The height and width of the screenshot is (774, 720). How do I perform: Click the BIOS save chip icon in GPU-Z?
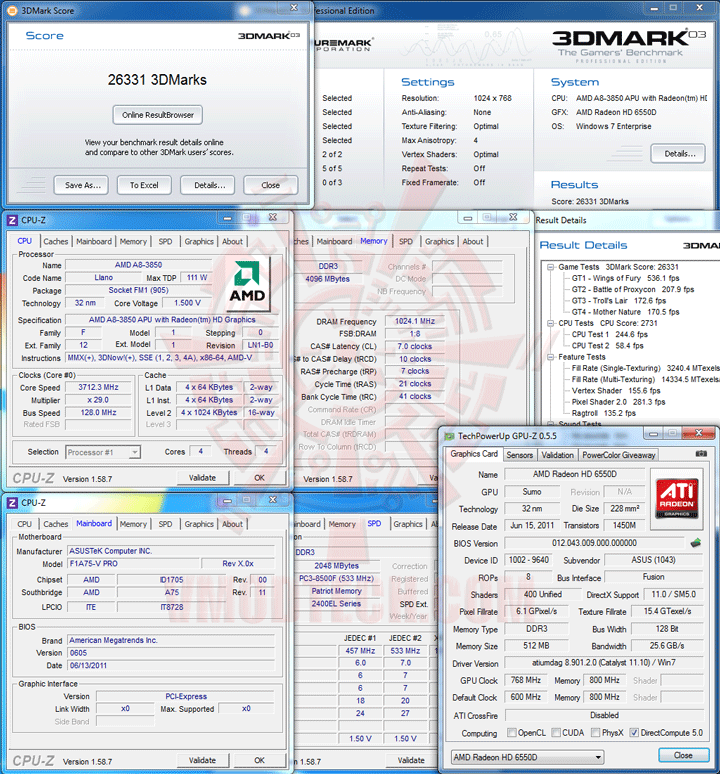[695, 543]
